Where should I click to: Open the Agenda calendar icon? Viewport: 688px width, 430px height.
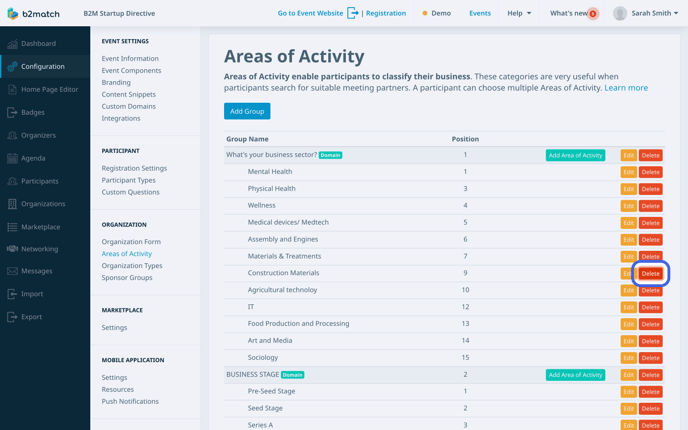(12, 158)
